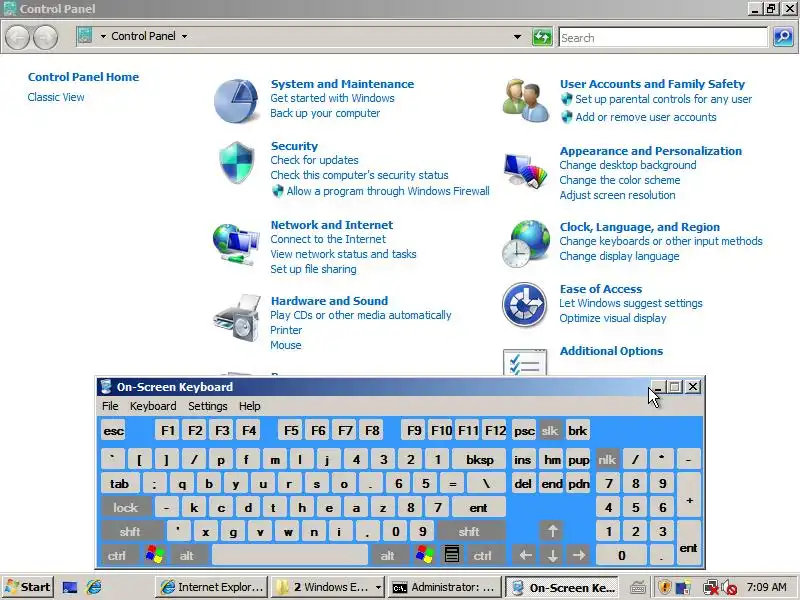Image resolution: width=800 pixels, height=600 pixels.
Task: Open the Help menu of On-Screen Keyboard
Action: 249,406
